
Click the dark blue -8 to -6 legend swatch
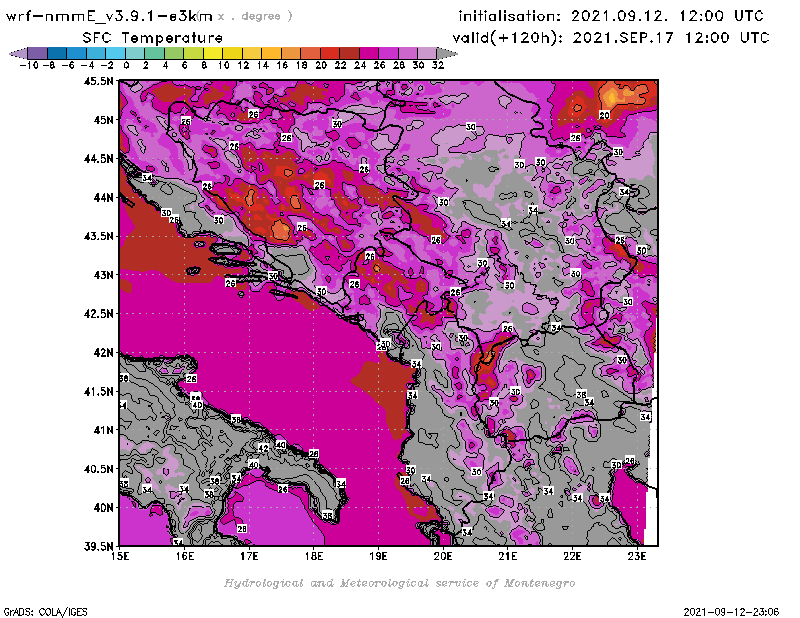tap(57, 53)
